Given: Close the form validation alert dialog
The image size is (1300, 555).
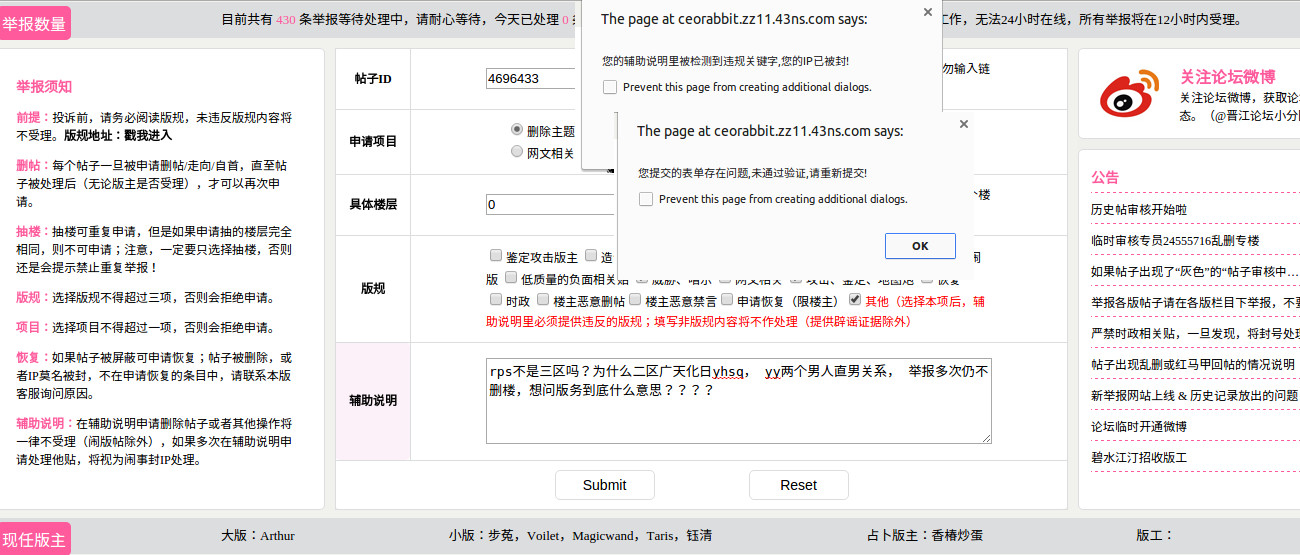Looking at the screenshot, I should pyautogui.click(x=963, y=124).
